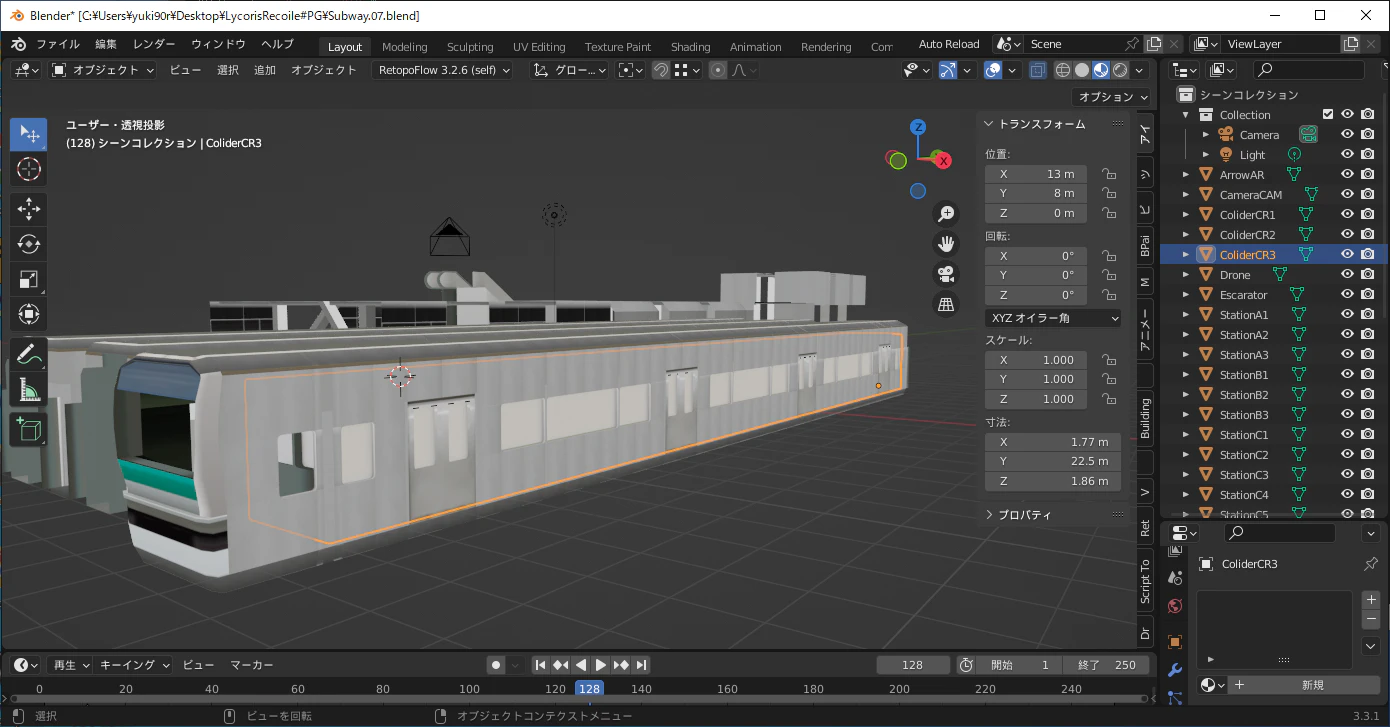Image resolution: width=1390 pixels, height=727 pixels.
Task: Choose the Measure tool
Action: coord(29,390)
